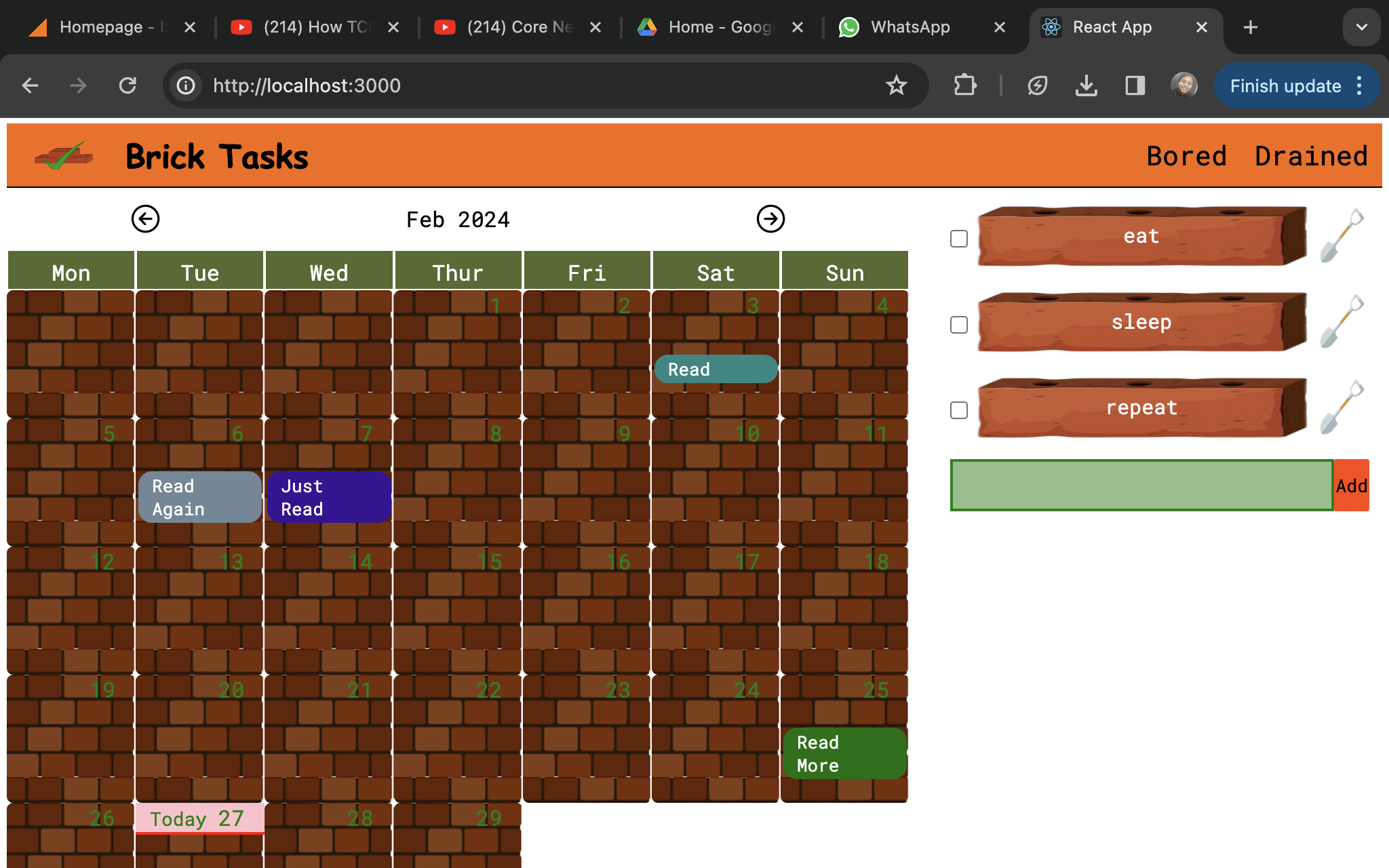Open the Chrome downloads icon
1389x868 pixels.
1086,85
